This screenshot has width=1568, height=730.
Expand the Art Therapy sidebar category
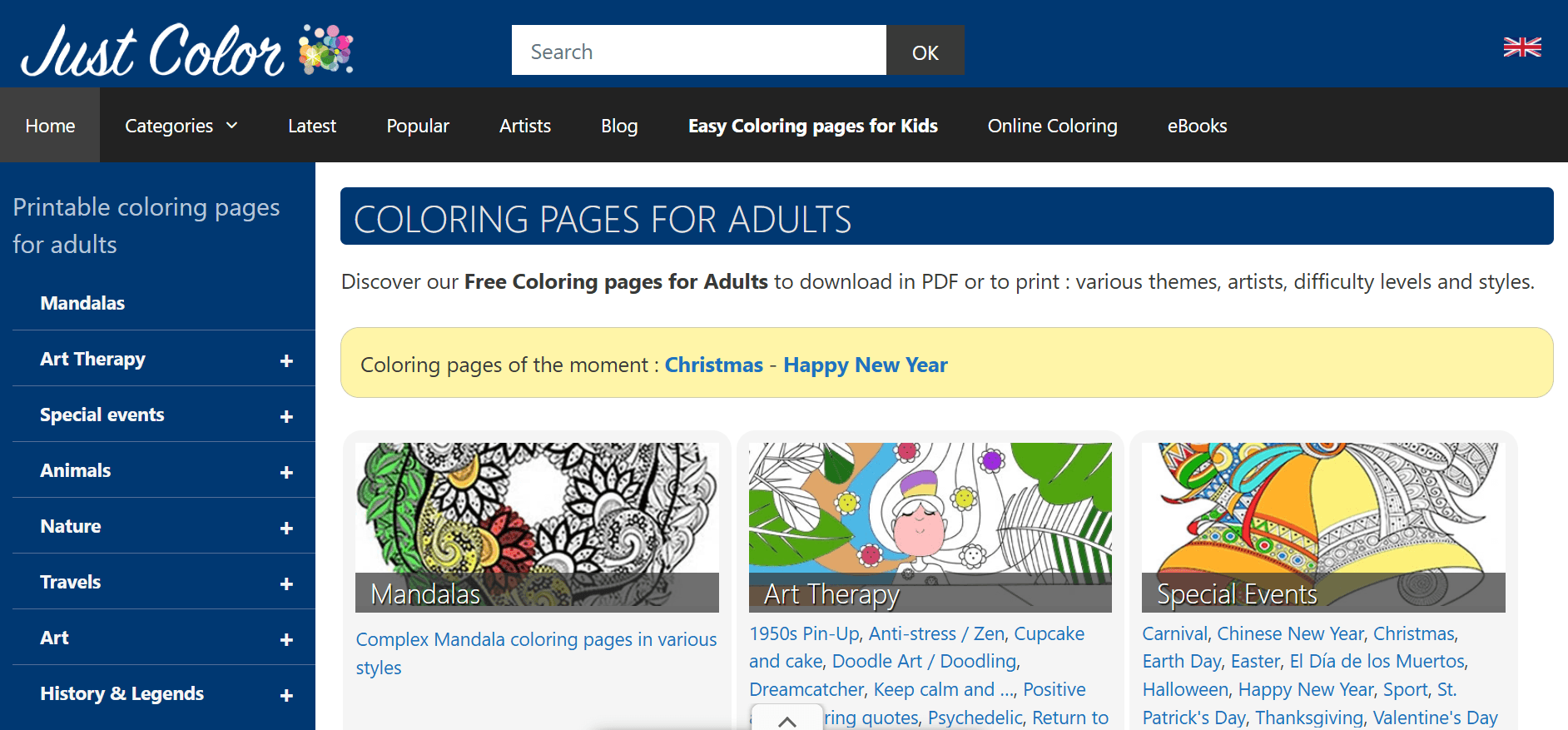point(286,359)
